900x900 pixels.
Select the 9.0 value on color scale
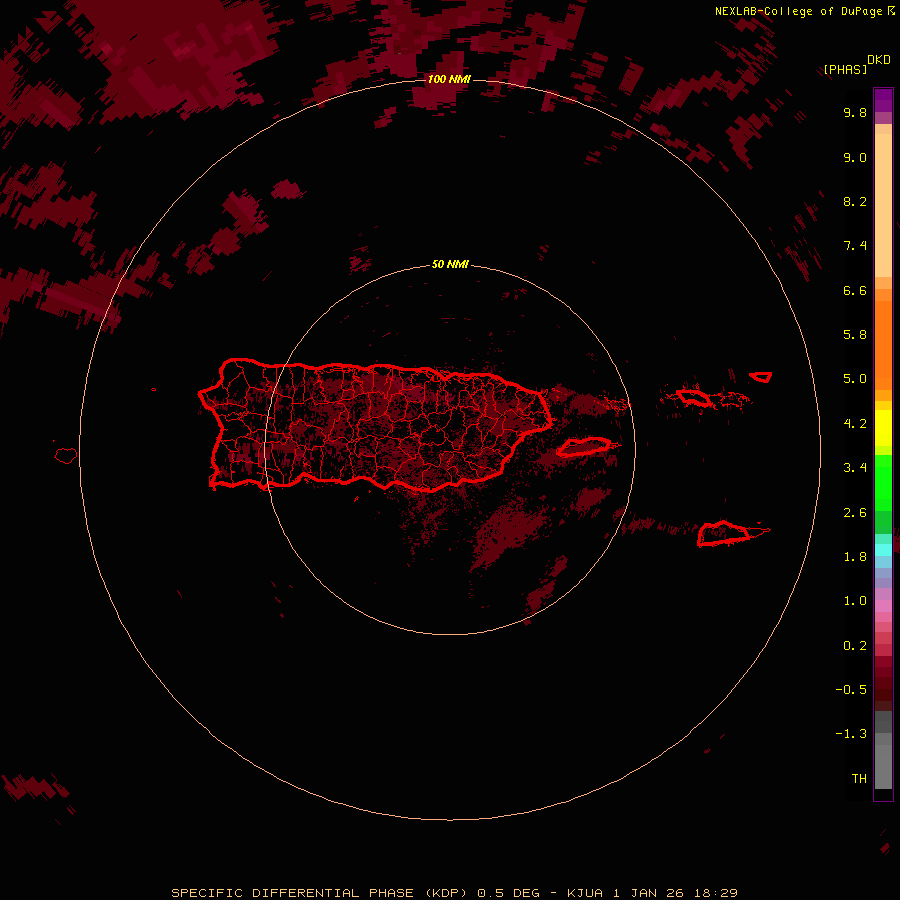coord(855,158)
